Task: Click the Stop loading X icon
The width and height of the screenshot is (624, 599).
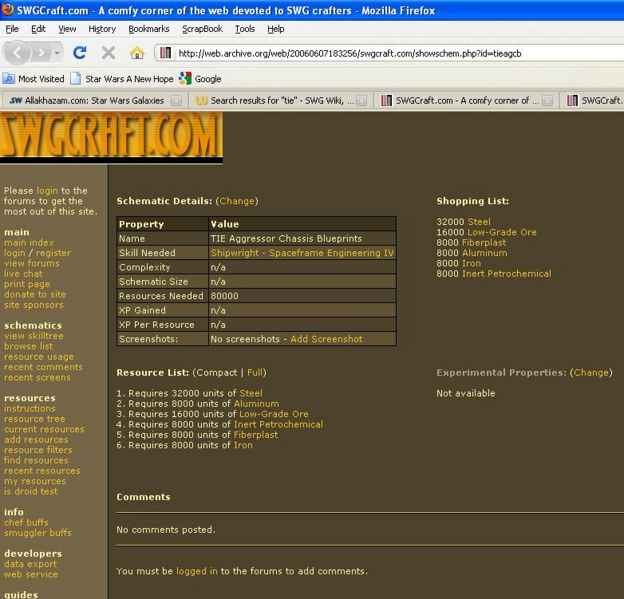Action: coord(108,53)
